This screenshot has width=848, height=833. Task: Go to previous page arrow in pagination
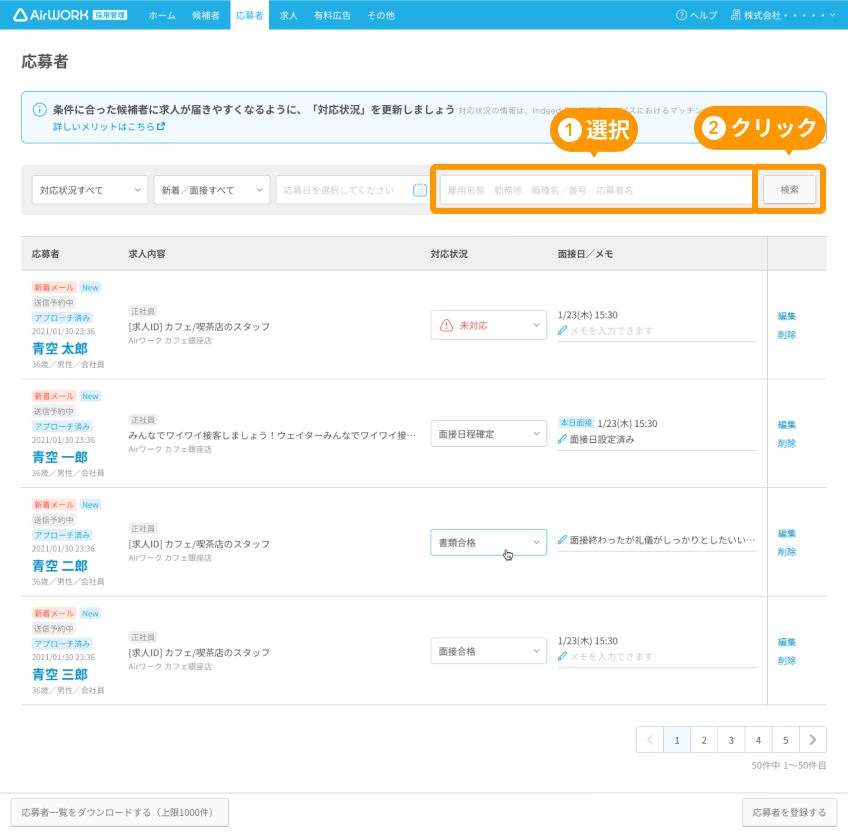point(650,739)
